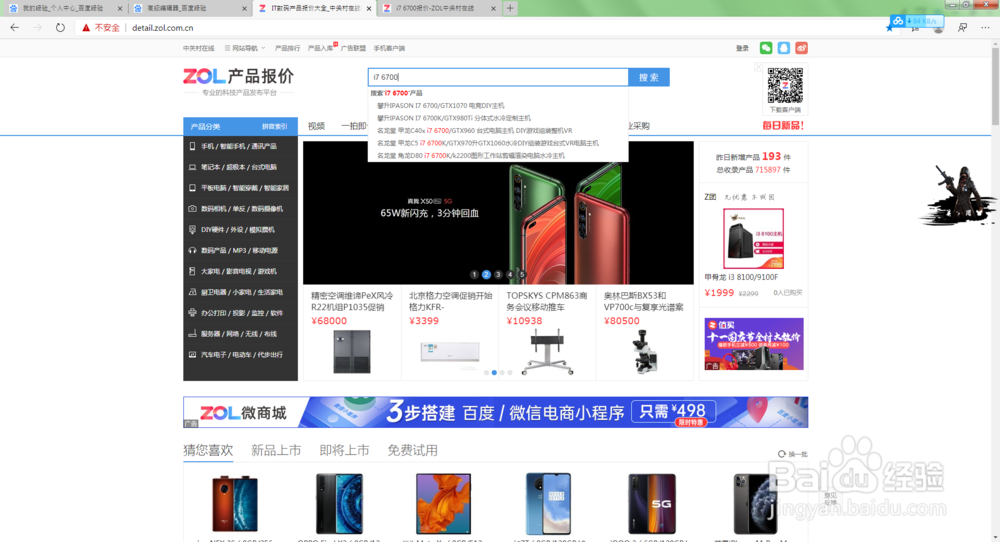This screenshot has width=1000, height=542.
Task: Open the 手机客户端 link
Action: tap(389, 48)
